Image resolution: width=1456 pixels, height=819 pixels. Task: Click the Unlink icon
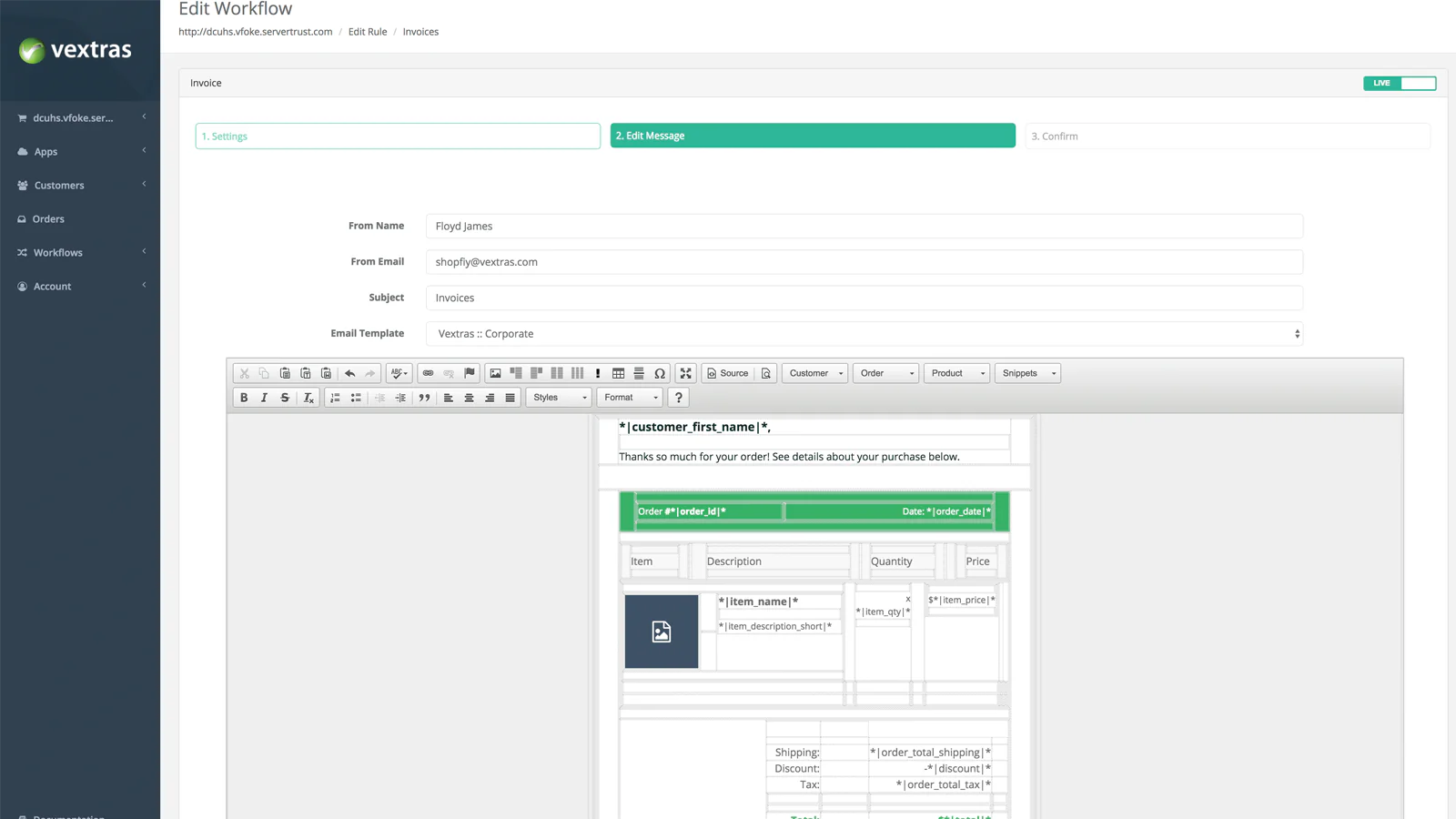pos(449,373)
